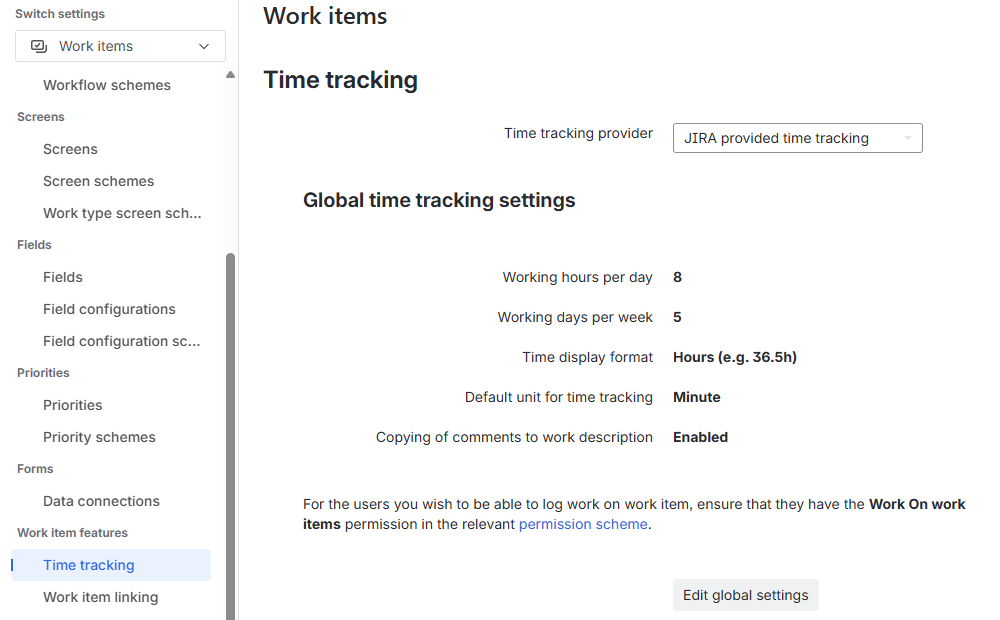Viewport: 1000px width, 620px height.
Task: Open Field configurations page
Action: tap(109, 309)
